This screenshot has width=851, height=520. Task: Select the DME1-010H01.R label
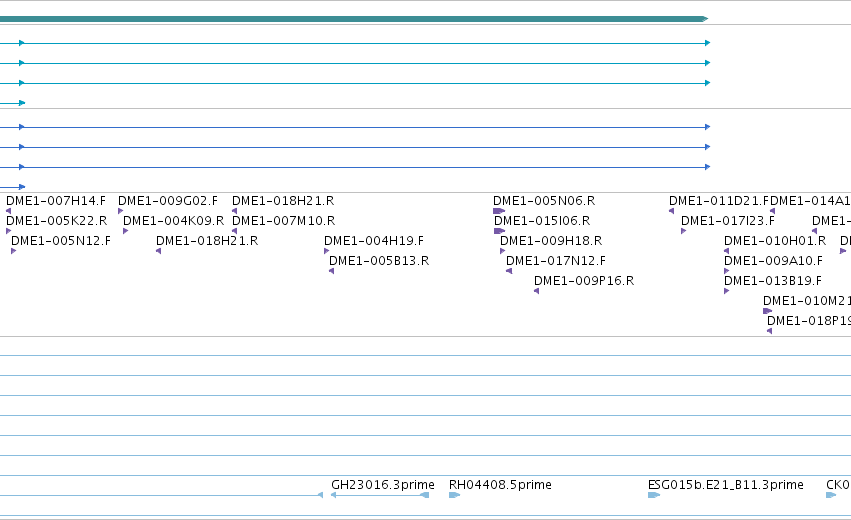point(775,241)
